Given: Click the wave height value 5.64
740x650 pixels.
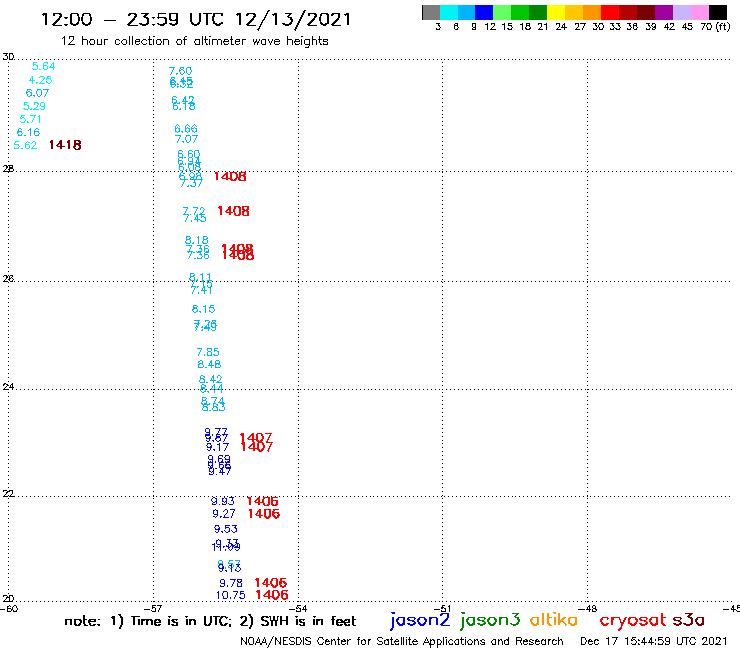Looking at the screenshot, I should pyautogui.click(x=43, y=67).
